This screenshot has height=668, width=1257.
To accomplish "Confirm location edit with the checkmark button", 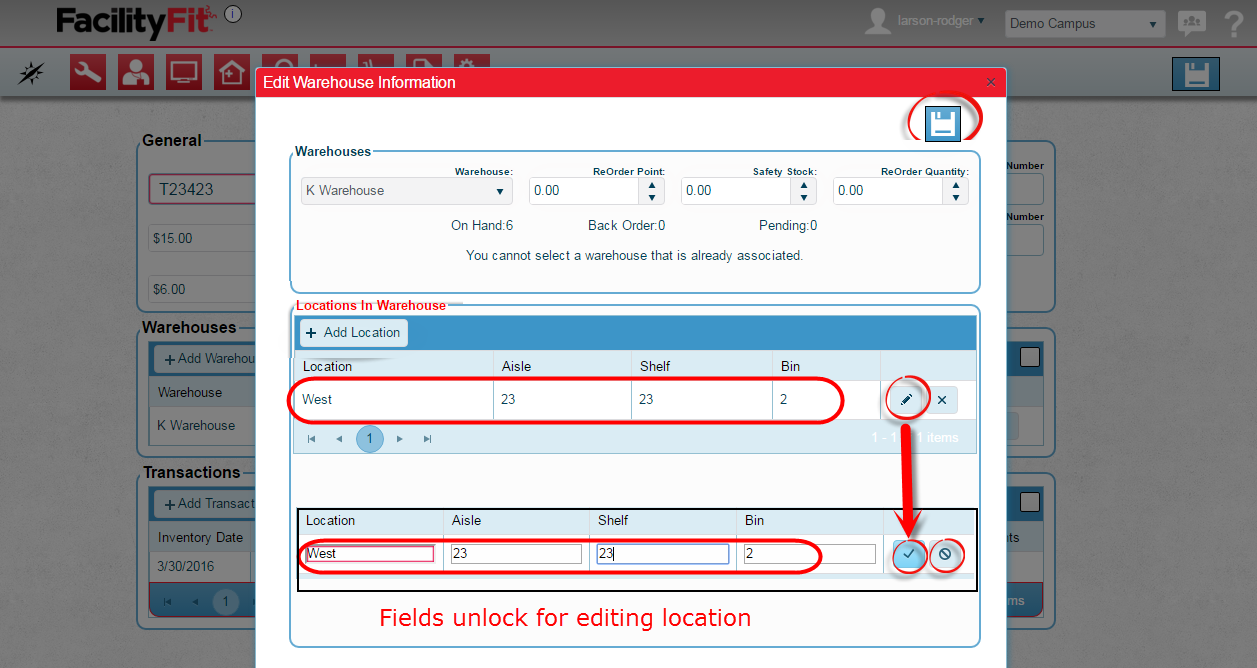I will click(909, 554).
